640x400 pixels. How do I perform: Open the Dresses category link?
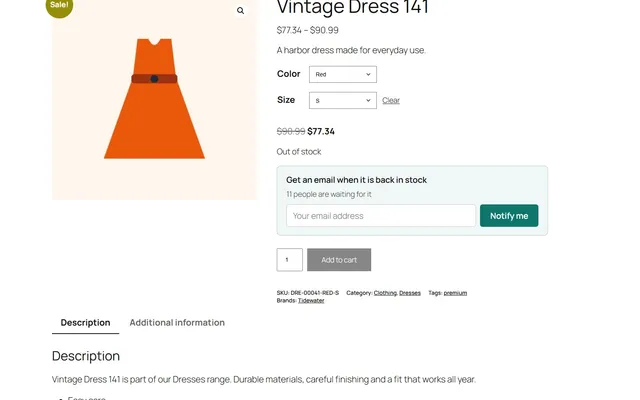(x=410, y=293)
